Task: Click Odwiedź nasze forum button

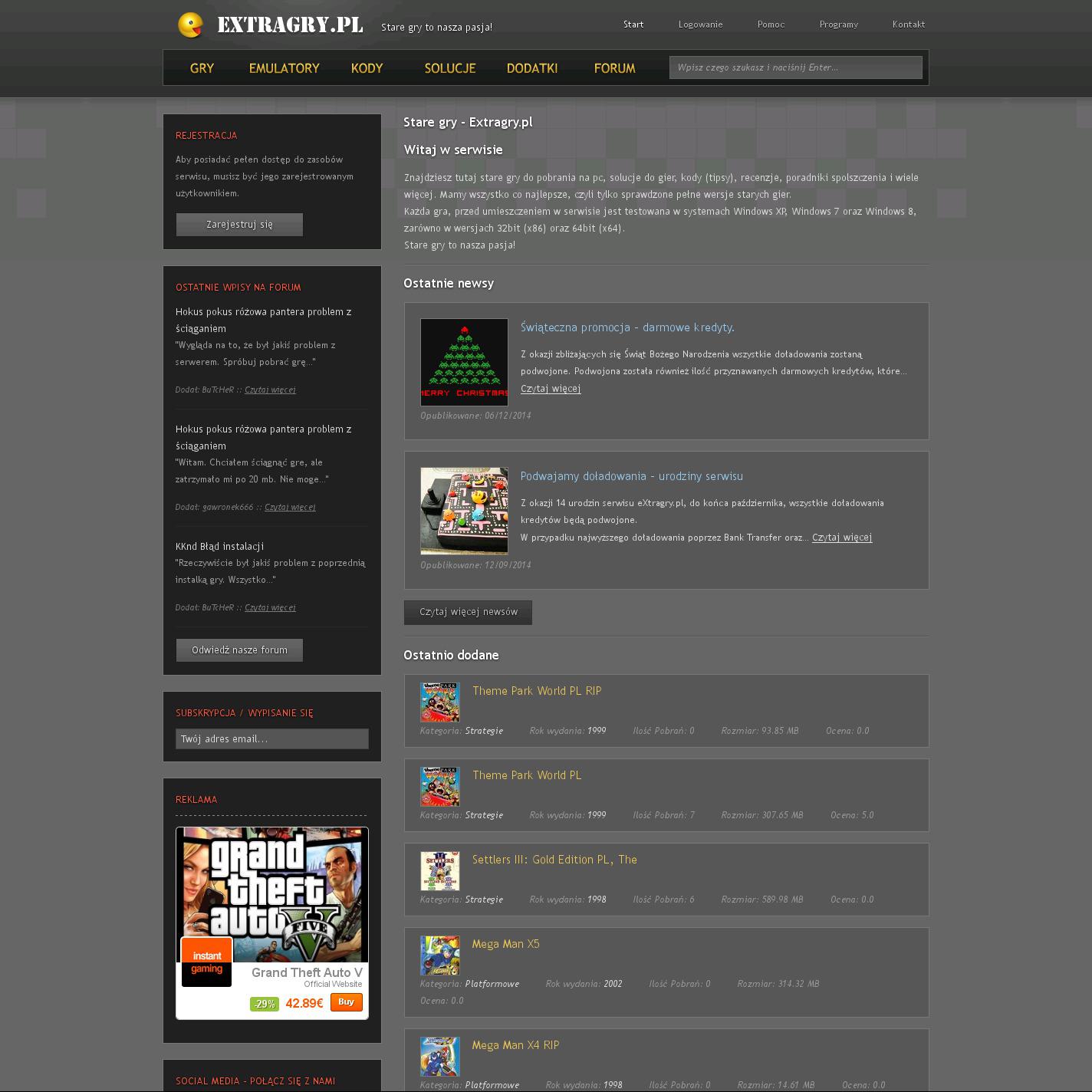Action: (x=239, y=650)
